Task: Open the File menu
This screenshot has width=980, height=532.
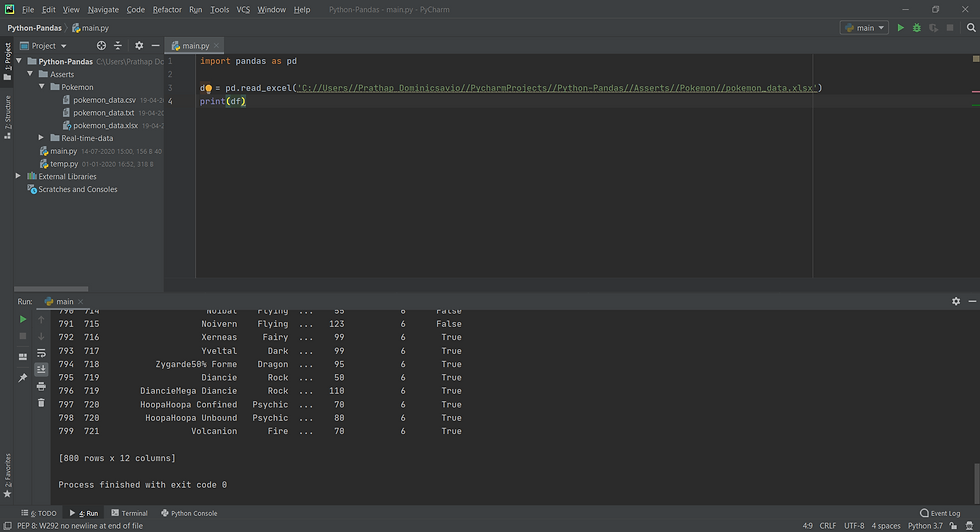Action: pos(28,9)
